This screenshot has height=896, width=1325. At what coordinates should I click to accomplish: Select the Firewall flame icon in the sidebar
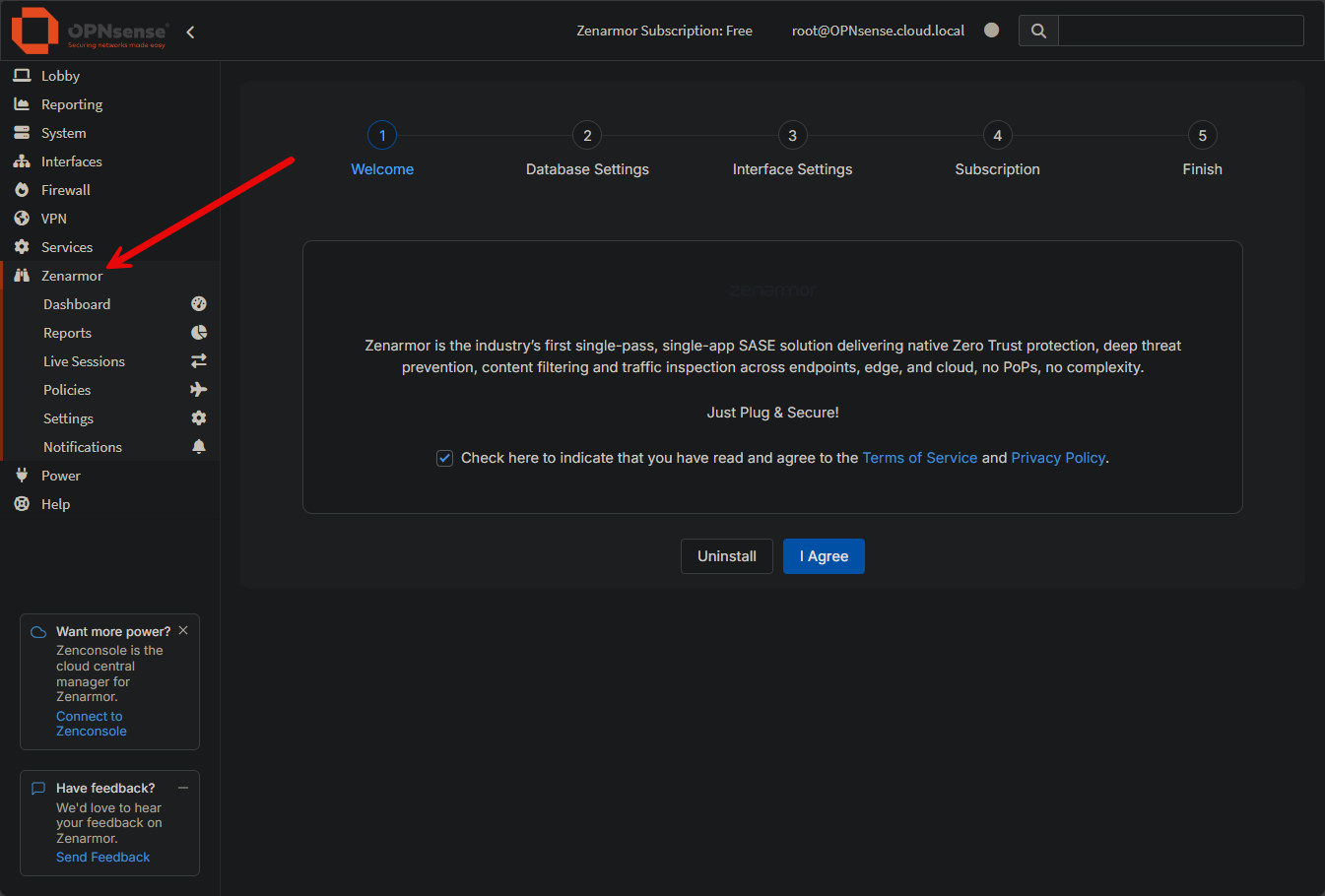21,189
